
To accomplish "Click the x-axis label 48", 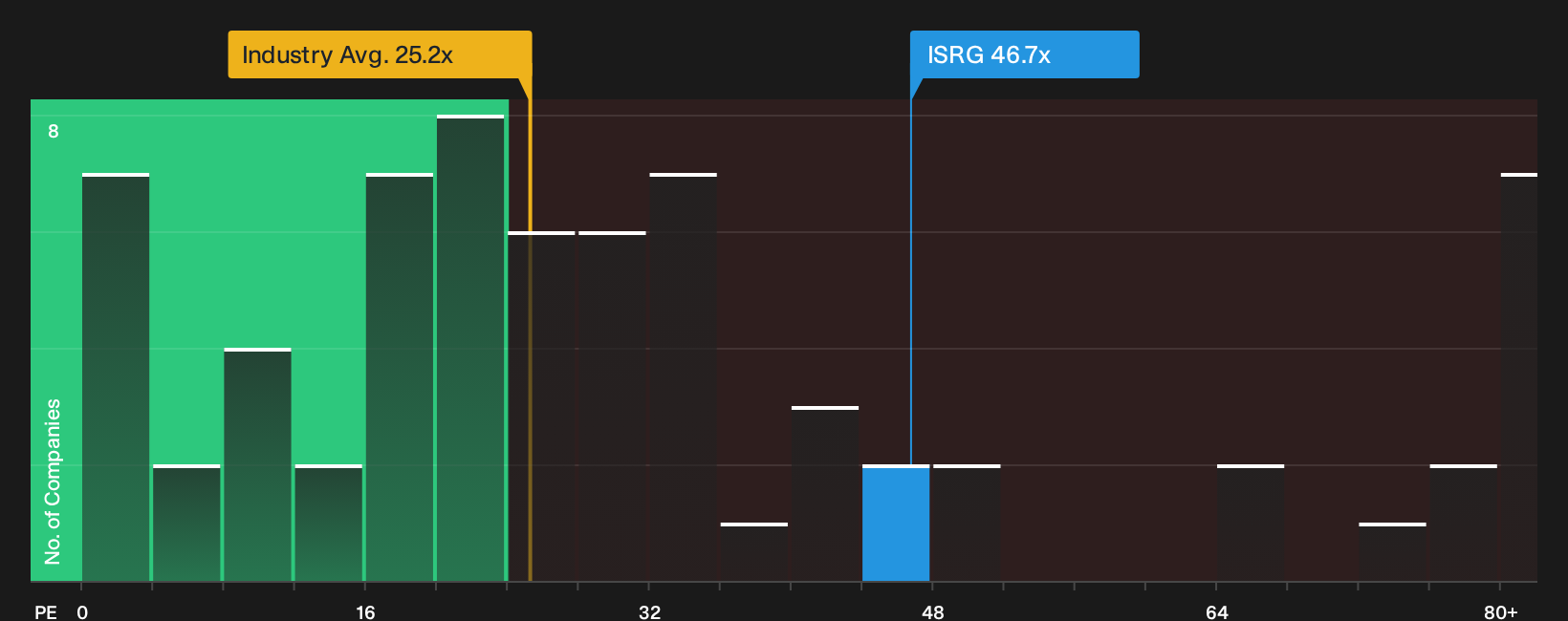I will (x=933, y=612).
